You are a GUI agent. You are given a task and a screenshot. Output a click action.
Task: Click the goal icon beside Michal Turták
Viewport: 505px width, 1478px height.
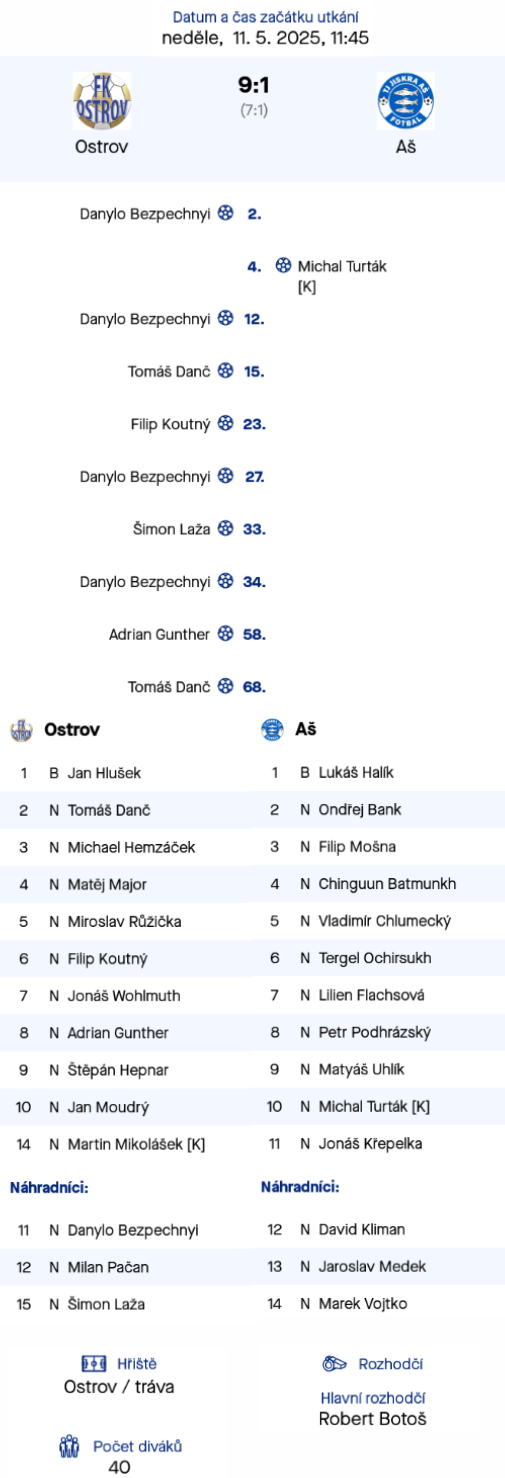click(x=282, y=266)
